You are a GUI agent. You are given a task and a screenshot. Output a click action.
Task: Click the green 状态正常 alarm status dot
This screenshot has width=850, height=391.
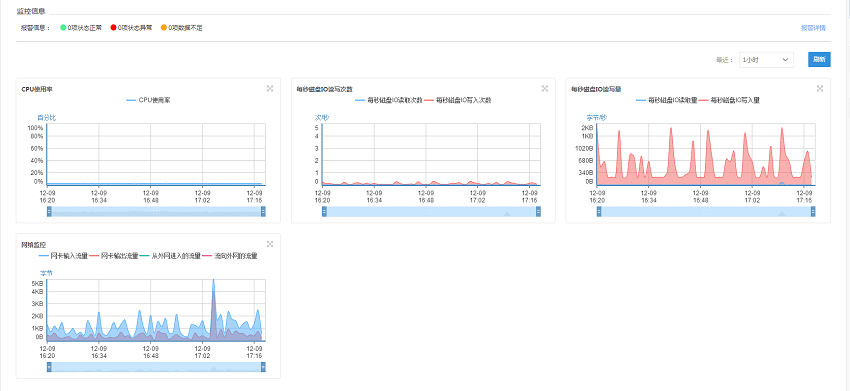click(63, 27)
